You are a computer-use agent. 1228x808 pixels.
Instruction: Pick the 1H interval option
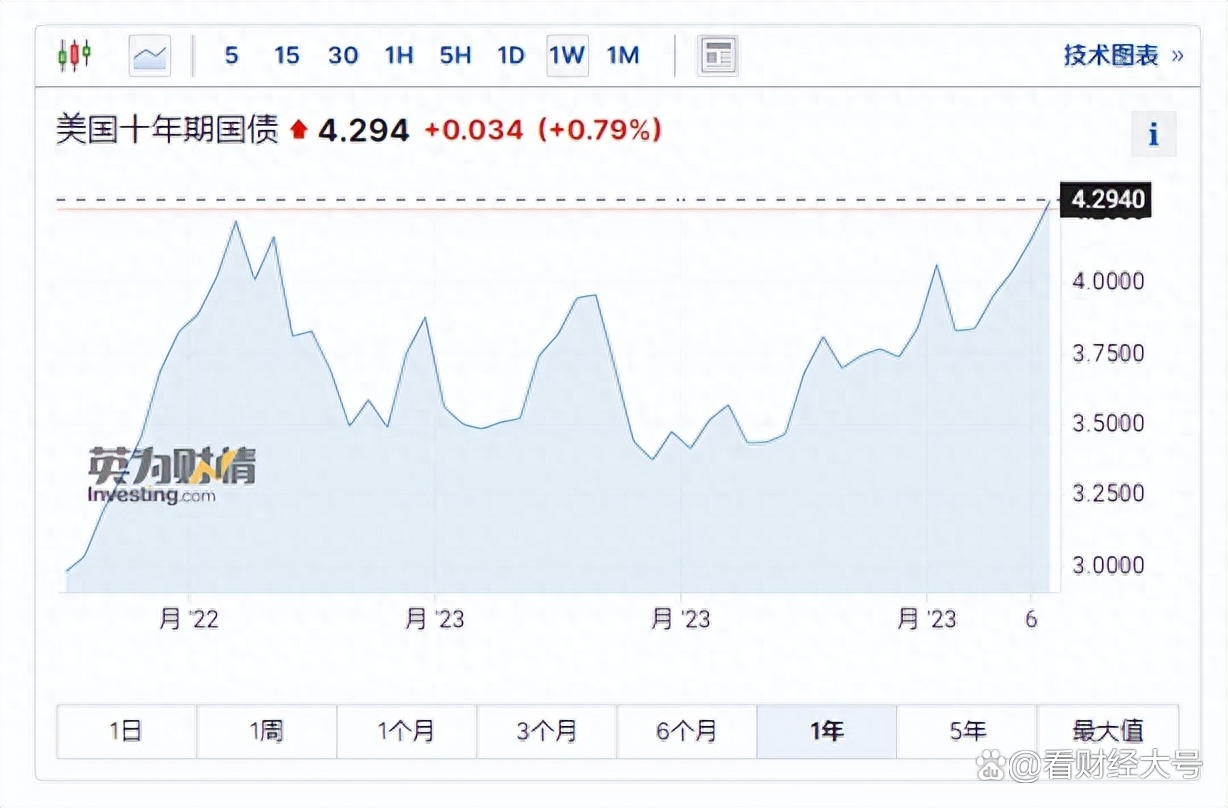coord(399,55)
